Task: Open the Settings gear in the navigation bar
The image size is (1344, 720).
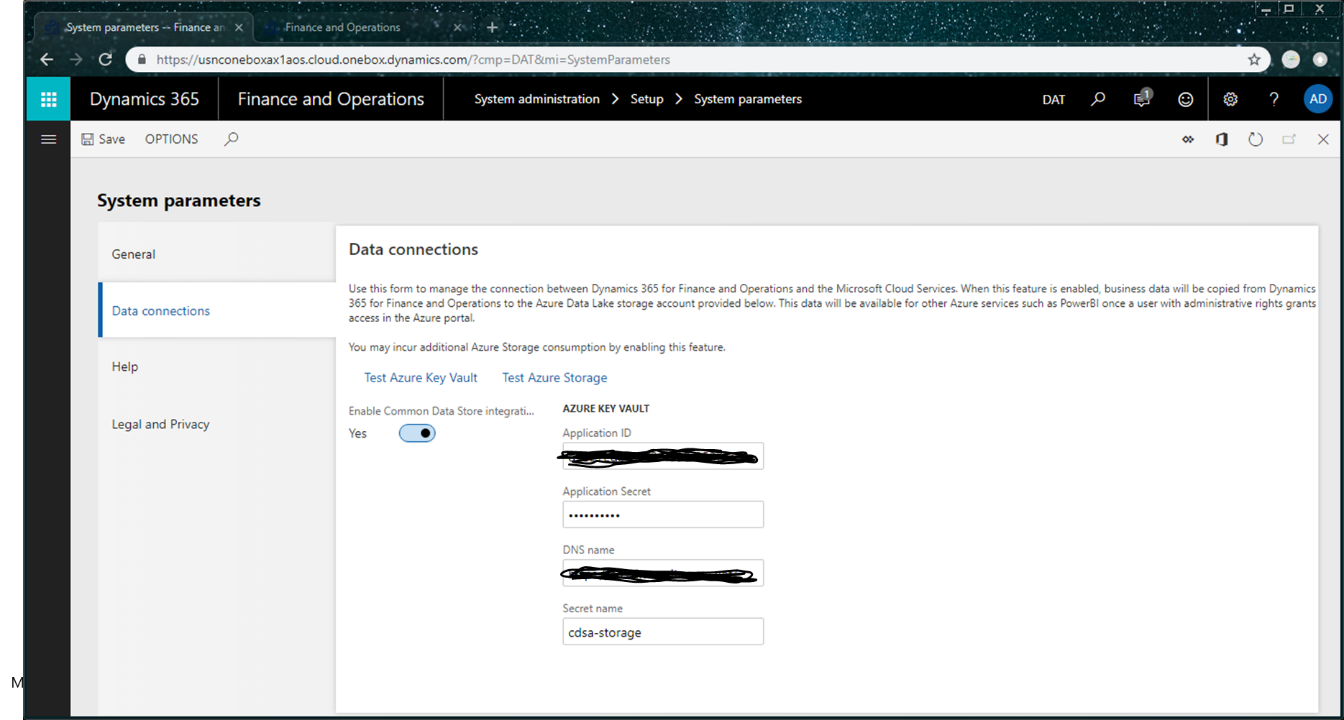Action: pyautogui.click(x=1230, y=99)
